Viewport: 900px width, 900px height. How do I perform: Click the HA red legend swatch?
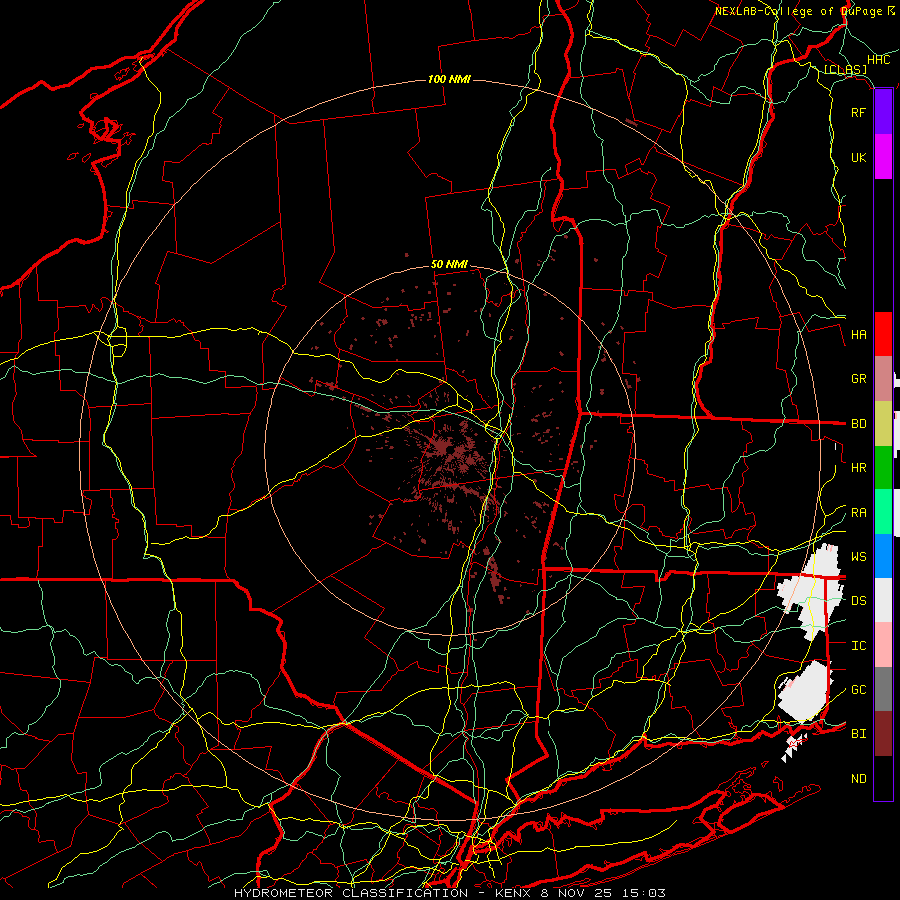[883, 334]
